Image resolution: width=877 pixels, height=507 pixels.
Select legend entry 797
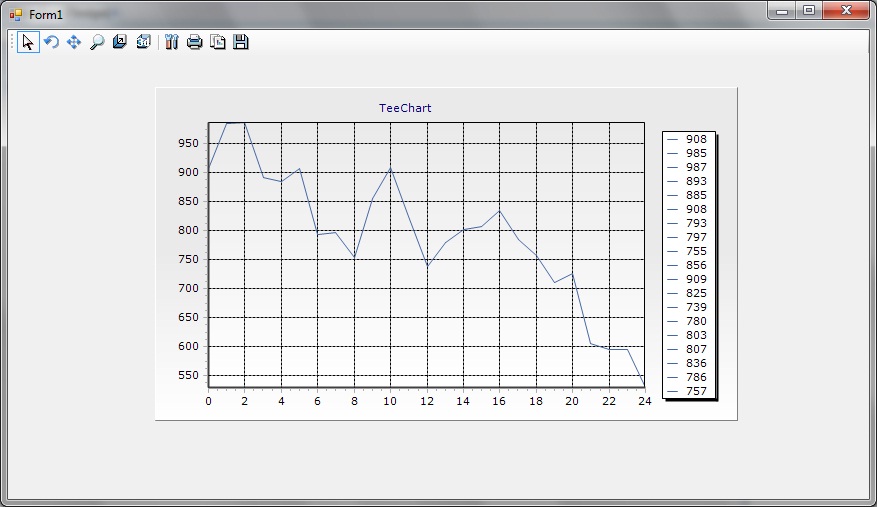tap(696, 237)
